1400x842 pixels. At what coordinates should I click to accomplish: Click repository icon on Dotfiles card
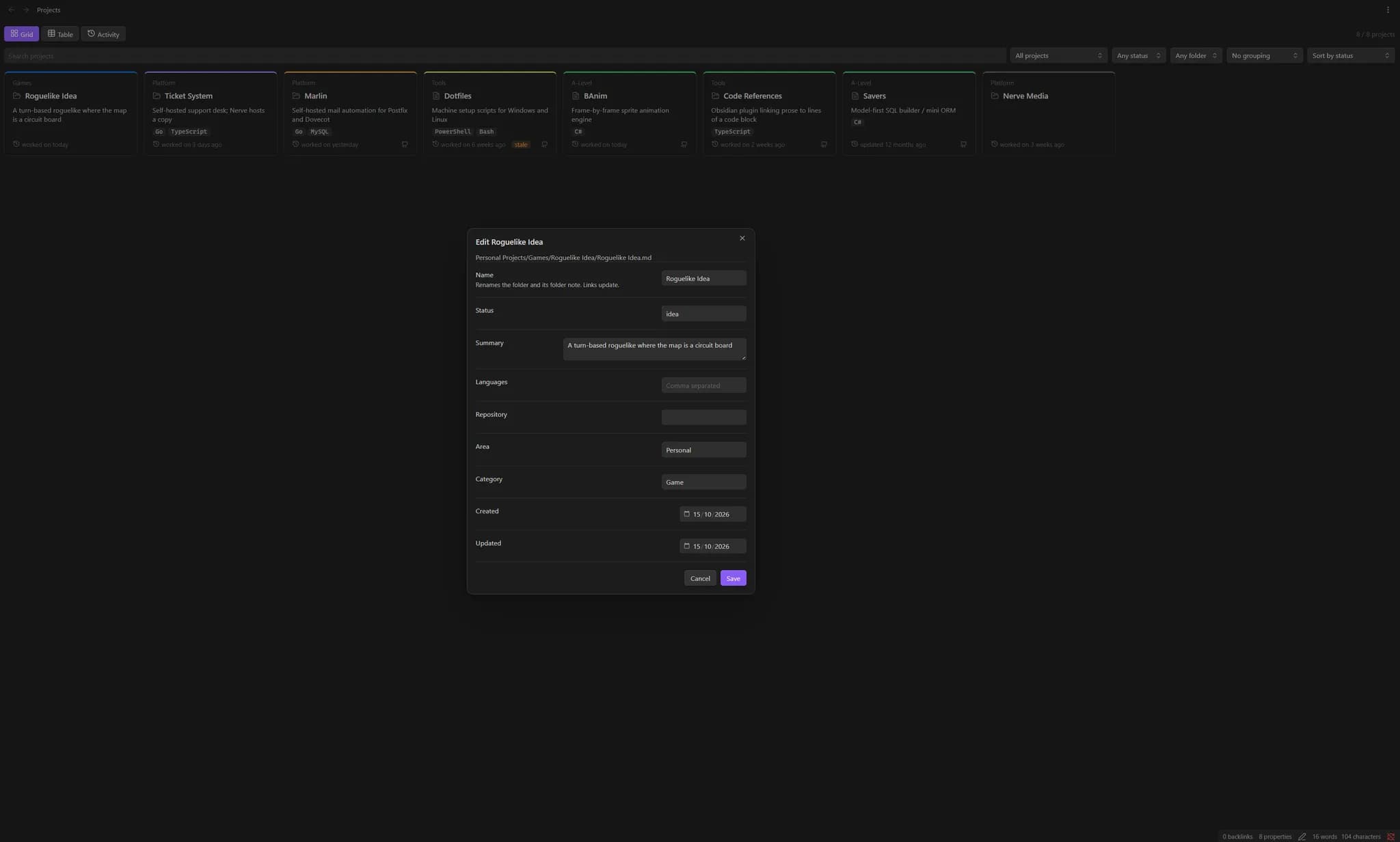[544, 145]
